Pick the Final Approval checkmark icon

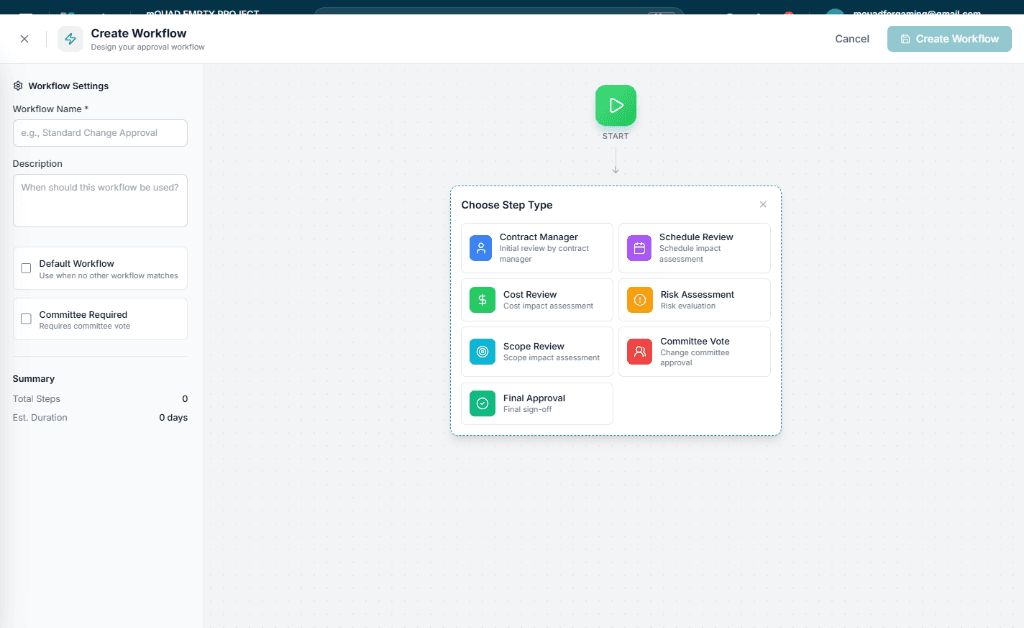482,404
